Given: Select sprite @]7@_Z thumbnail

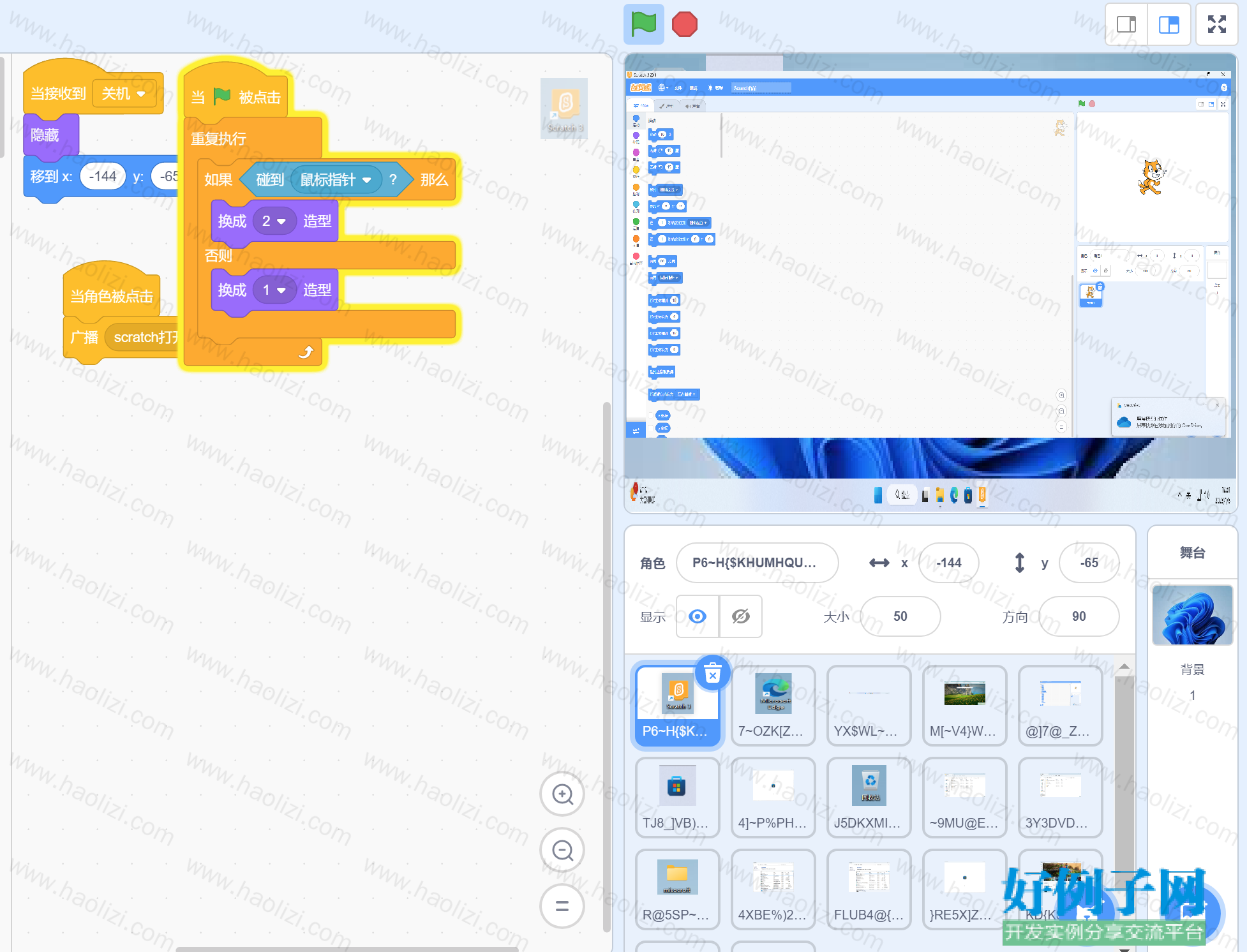Looking at the screenshot, I should 1061,706.
